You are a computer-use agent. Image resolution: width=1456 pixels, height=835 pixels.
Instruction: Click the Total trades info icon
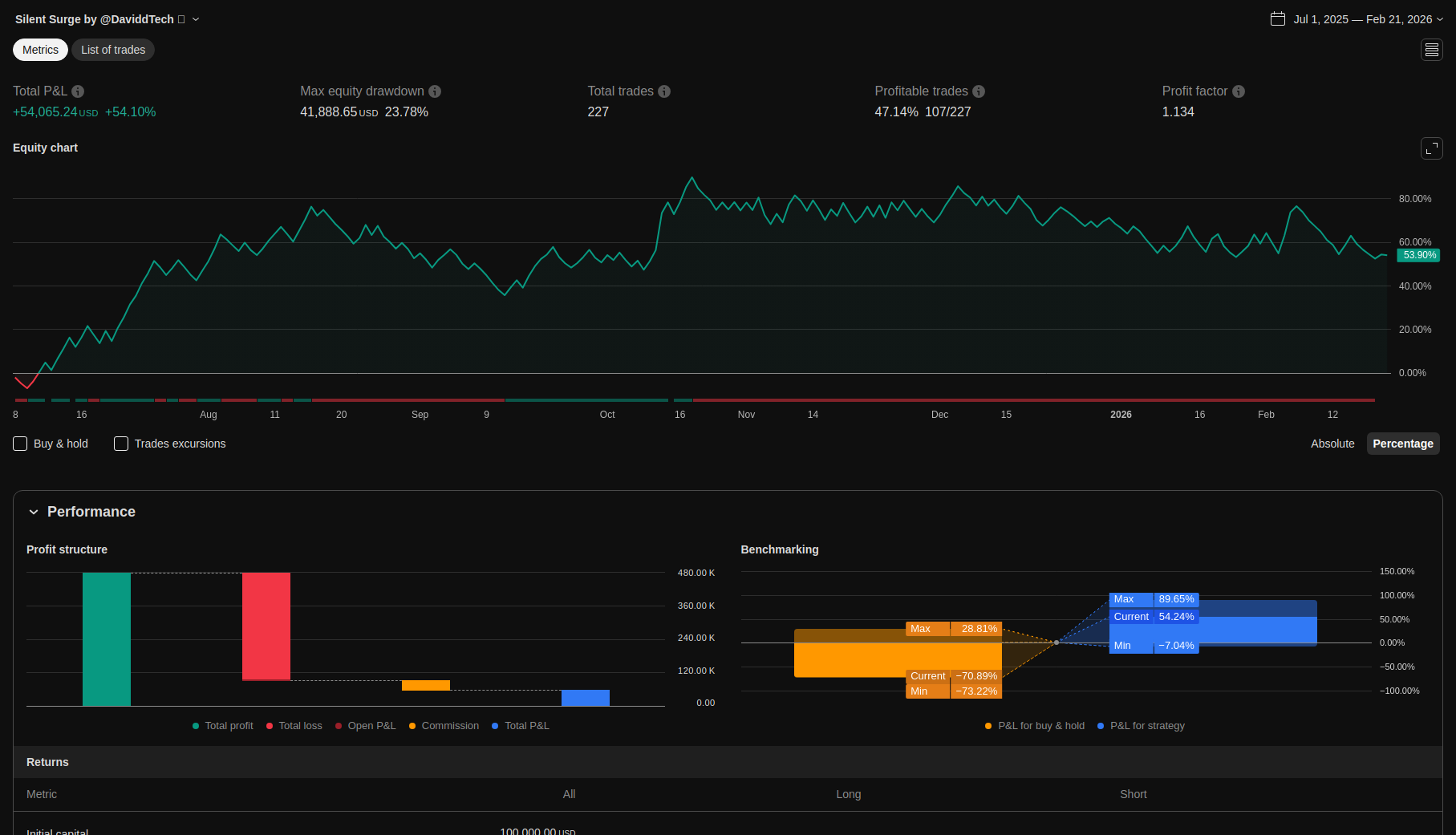coord(664,91)
